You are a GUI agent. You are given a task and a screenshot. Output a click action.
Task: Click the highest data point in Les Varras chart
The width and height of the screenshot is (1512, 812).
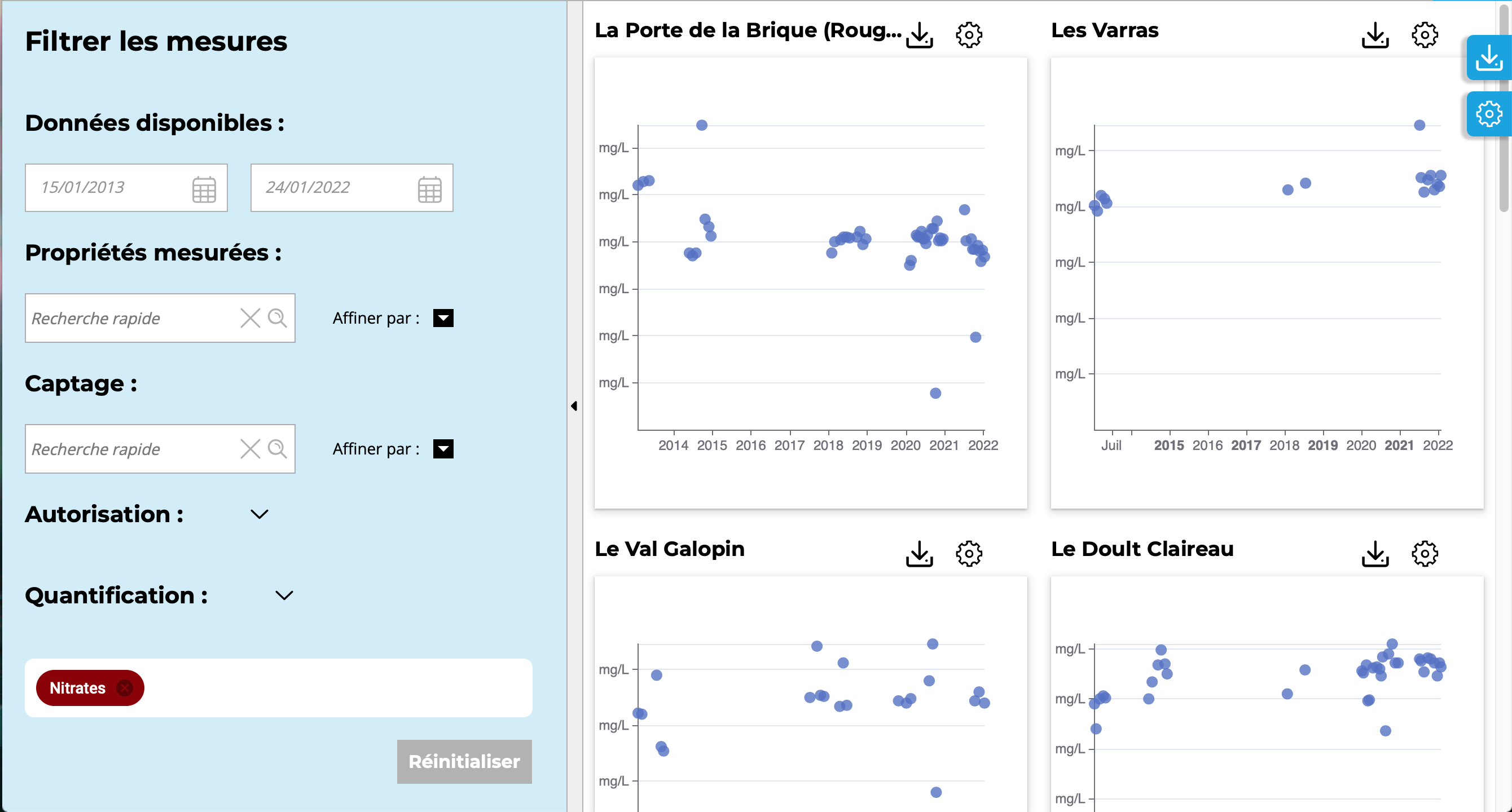click(x=1419, y=125)
